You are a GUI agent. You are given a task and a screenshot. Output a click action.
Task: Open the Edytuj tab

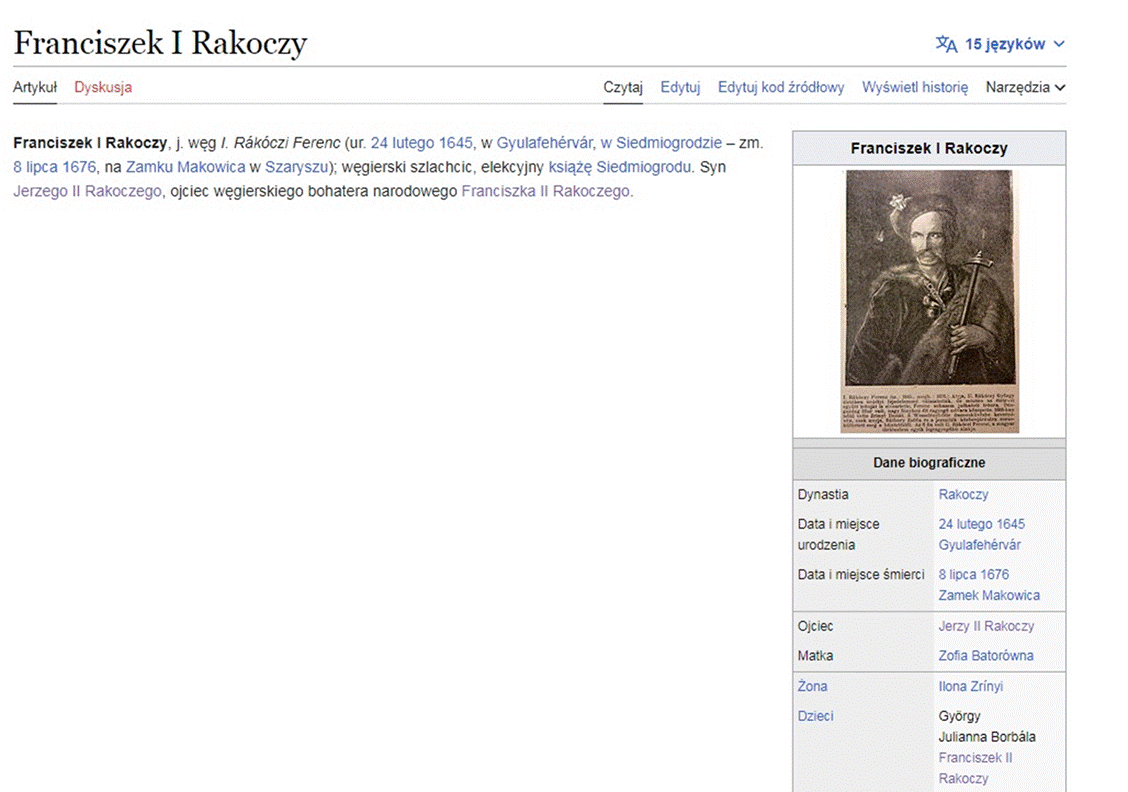[680, 87]
